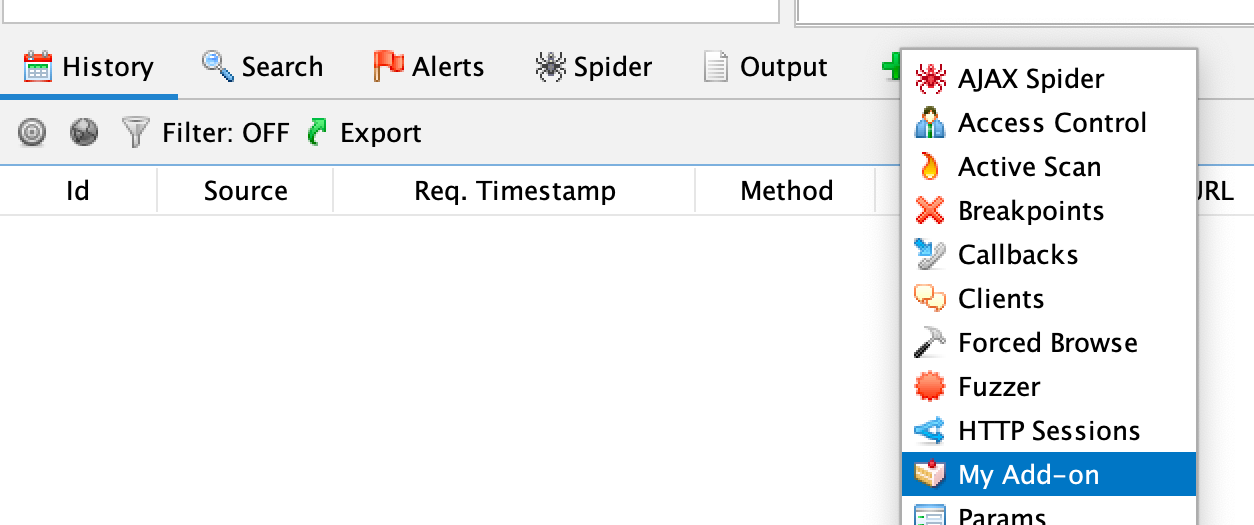Screen dimensions: 1254x525
Task: Select the AJAX Spider red spider icon
Action: (x=930, y=79)
